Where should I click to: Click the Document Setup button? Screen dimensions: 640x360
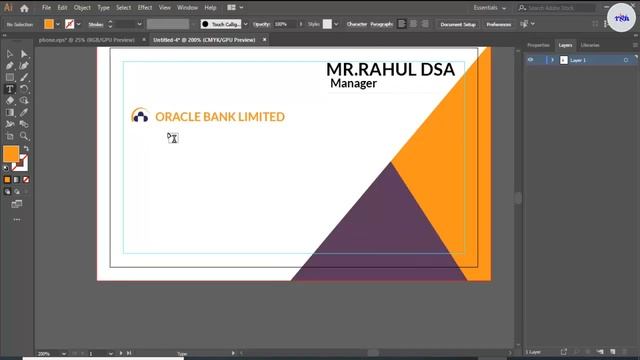pos(458,24)
